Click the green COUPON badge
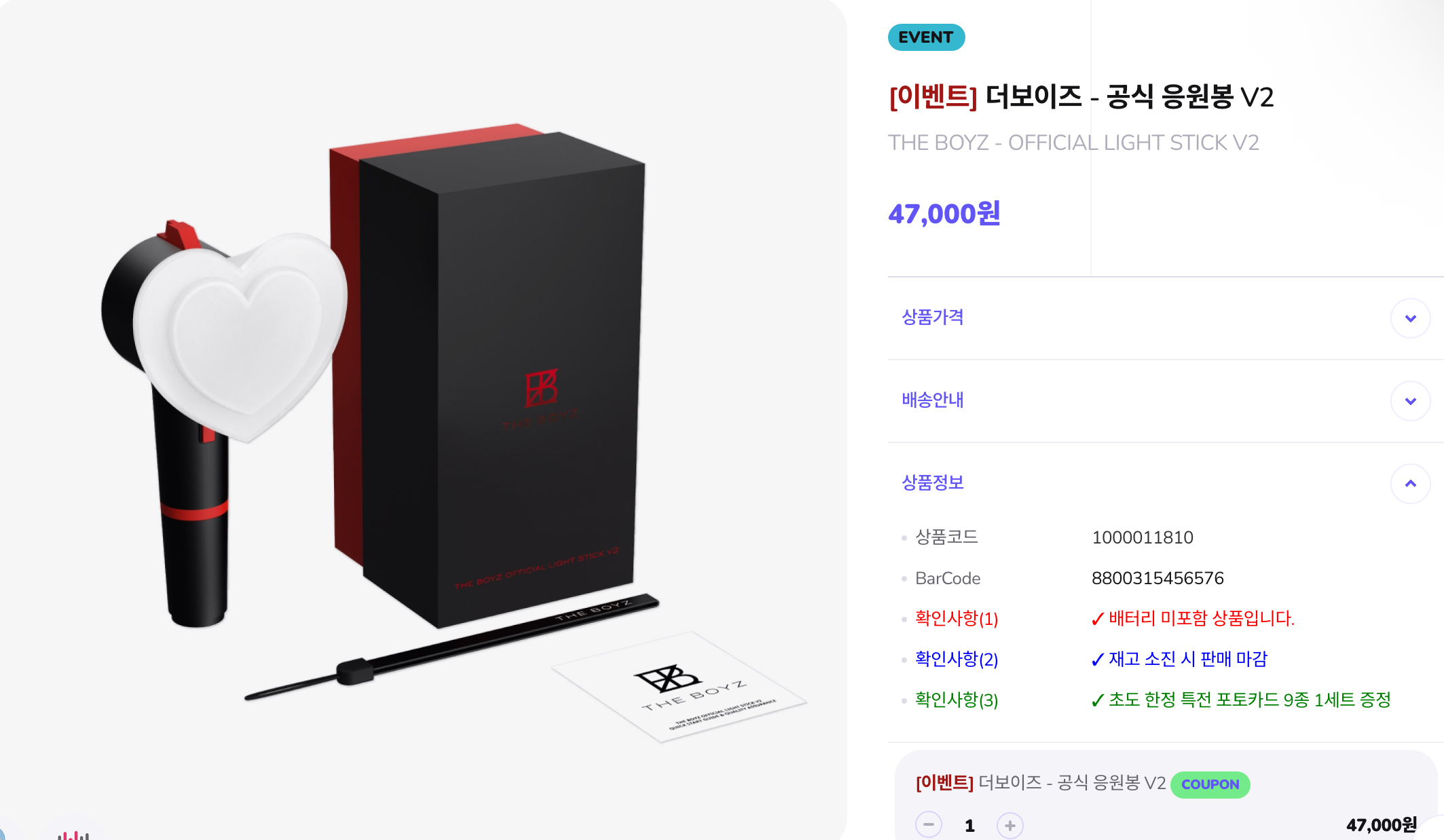Screen dimensions: 1444x840 (x=1210, y=784)
